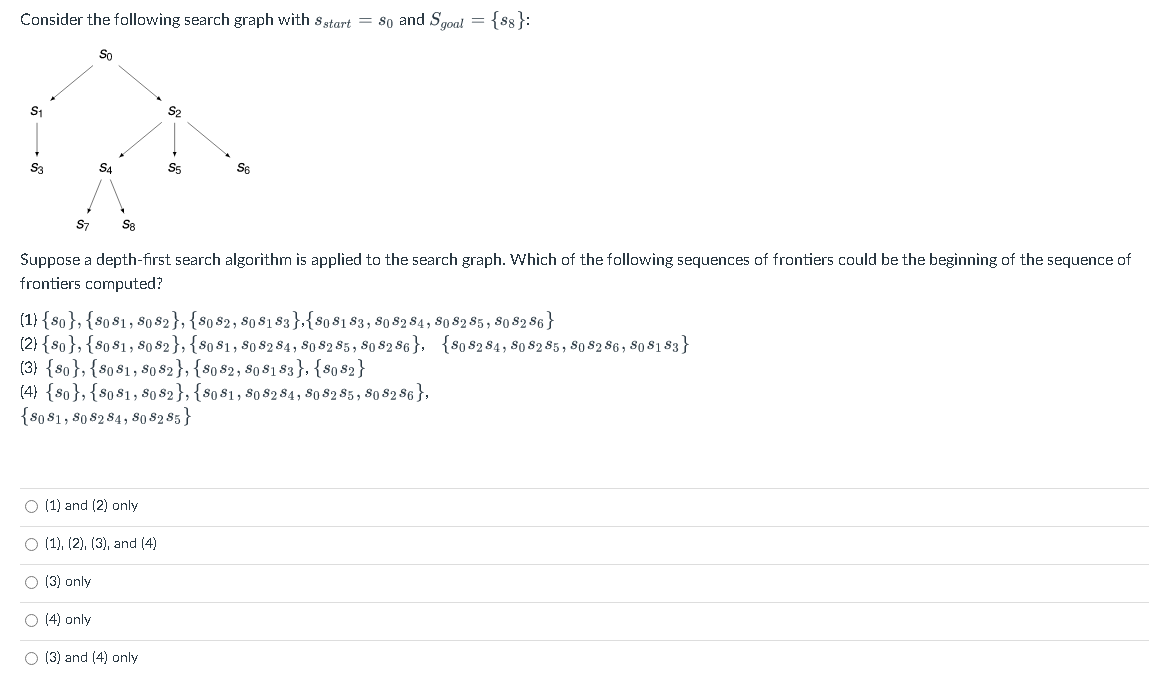The image size is (1149, 685).
Task: Click node s1 in the search graph
Action: [x=35, y=112]
